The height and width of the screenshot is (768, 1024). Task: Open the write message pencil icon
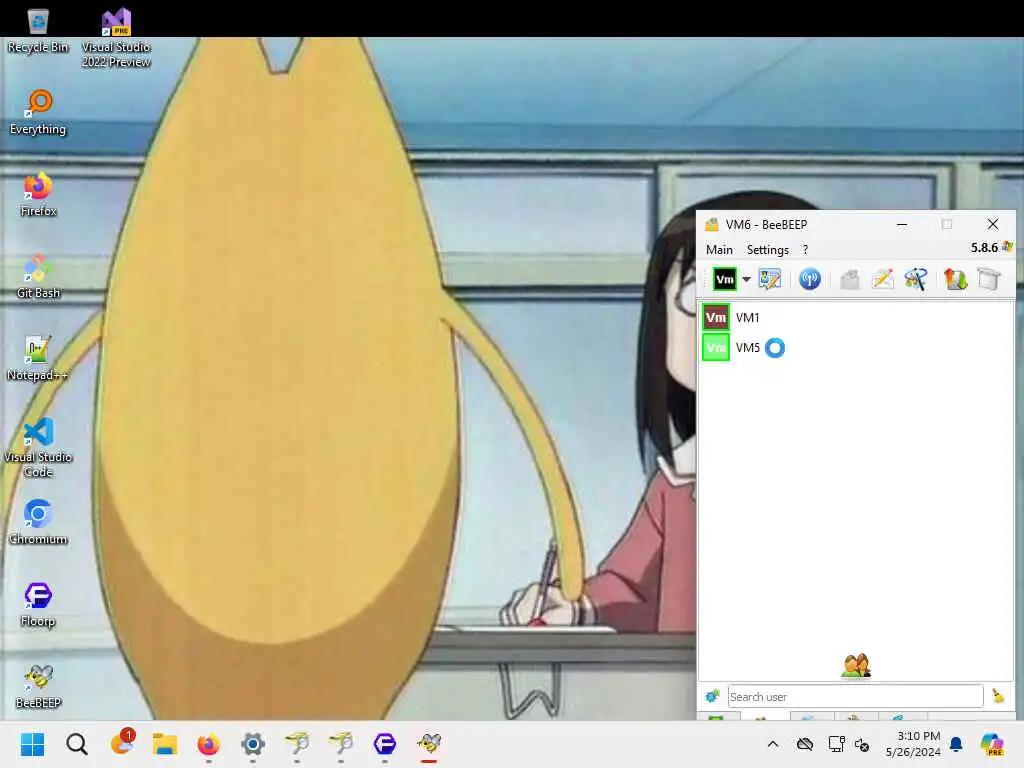(x=882, y=280)
